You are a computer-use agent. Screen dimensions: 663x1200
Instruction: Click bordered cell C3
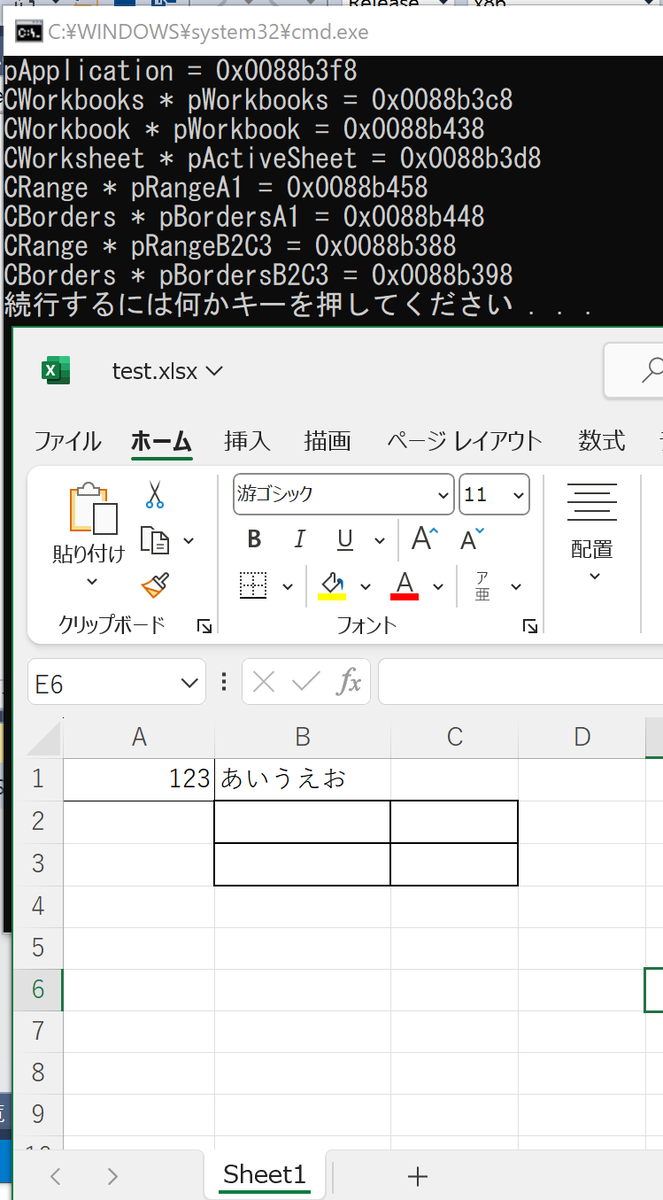point(454,864)
